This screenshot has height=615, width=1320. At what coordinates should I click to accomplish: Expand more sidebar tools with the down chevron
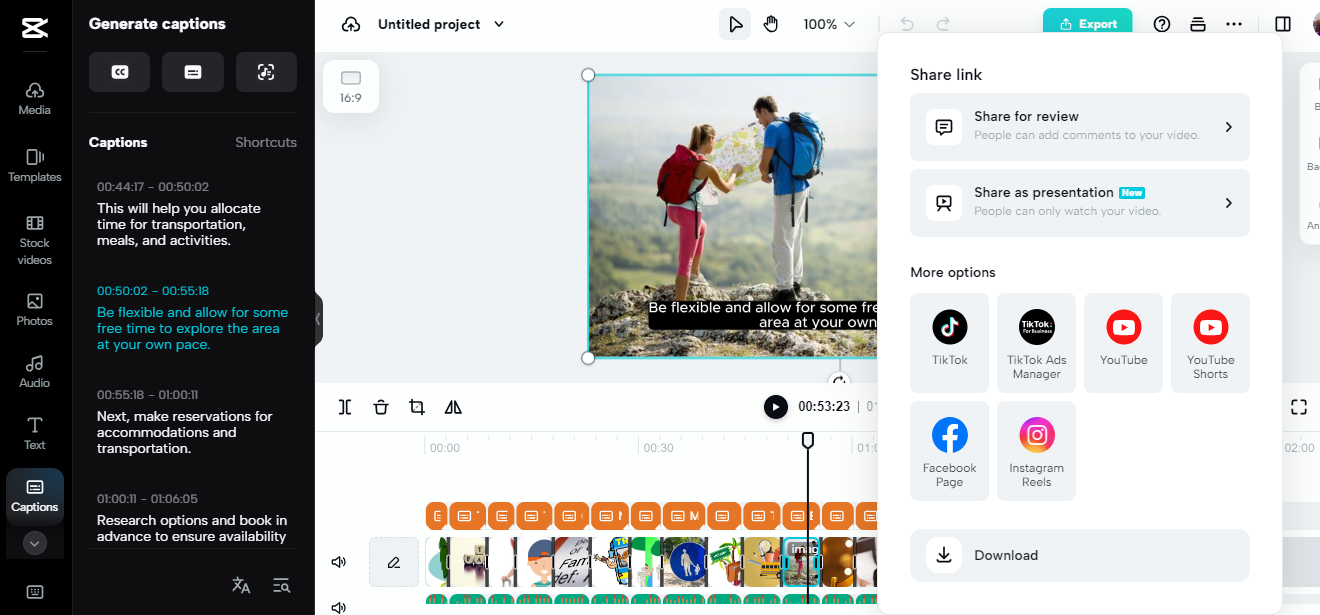34,544
